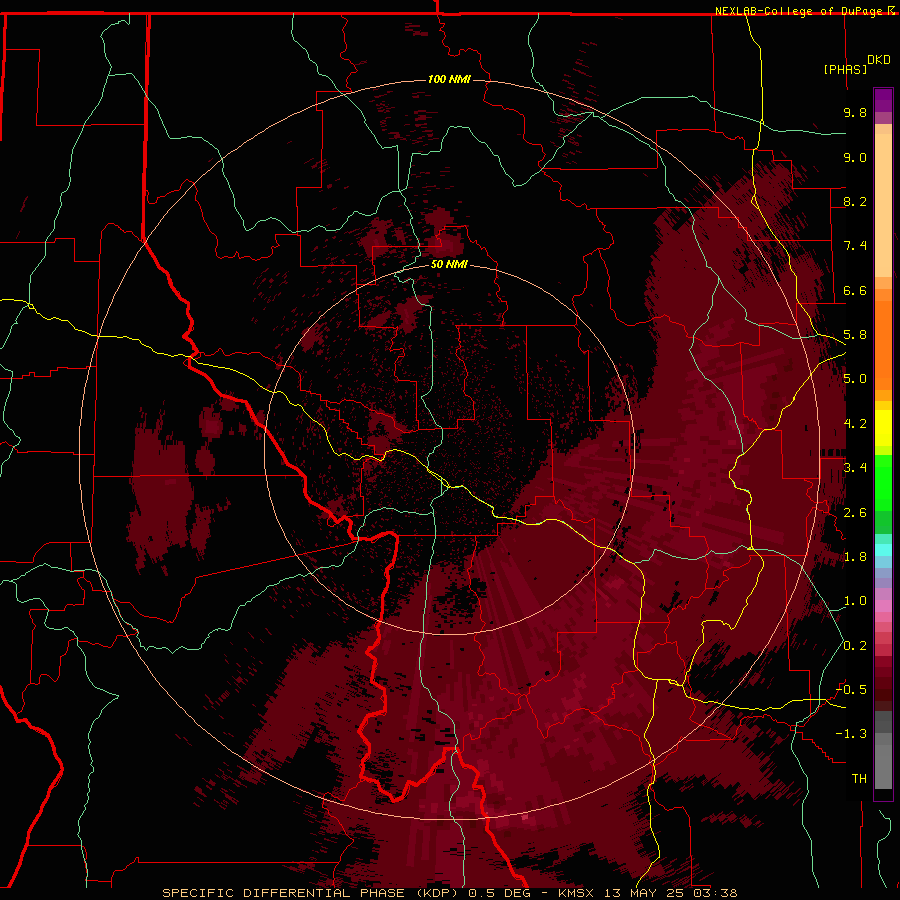The image size is (900, 900).
Task: Click the bright green color bar segment
Action: [x=883, y=483]
